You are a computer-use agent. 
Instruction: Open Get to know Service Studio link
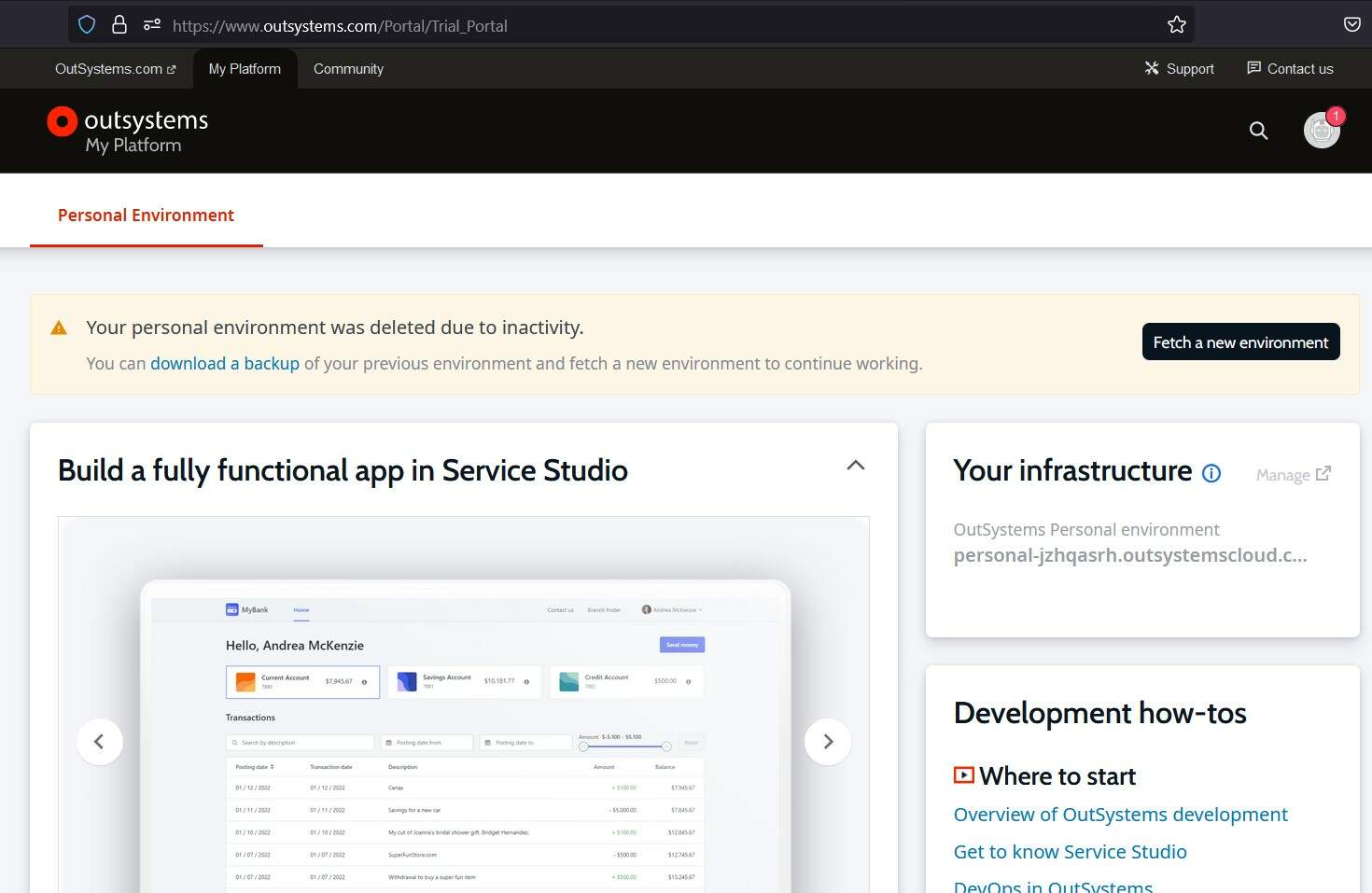click(1071, 852)
